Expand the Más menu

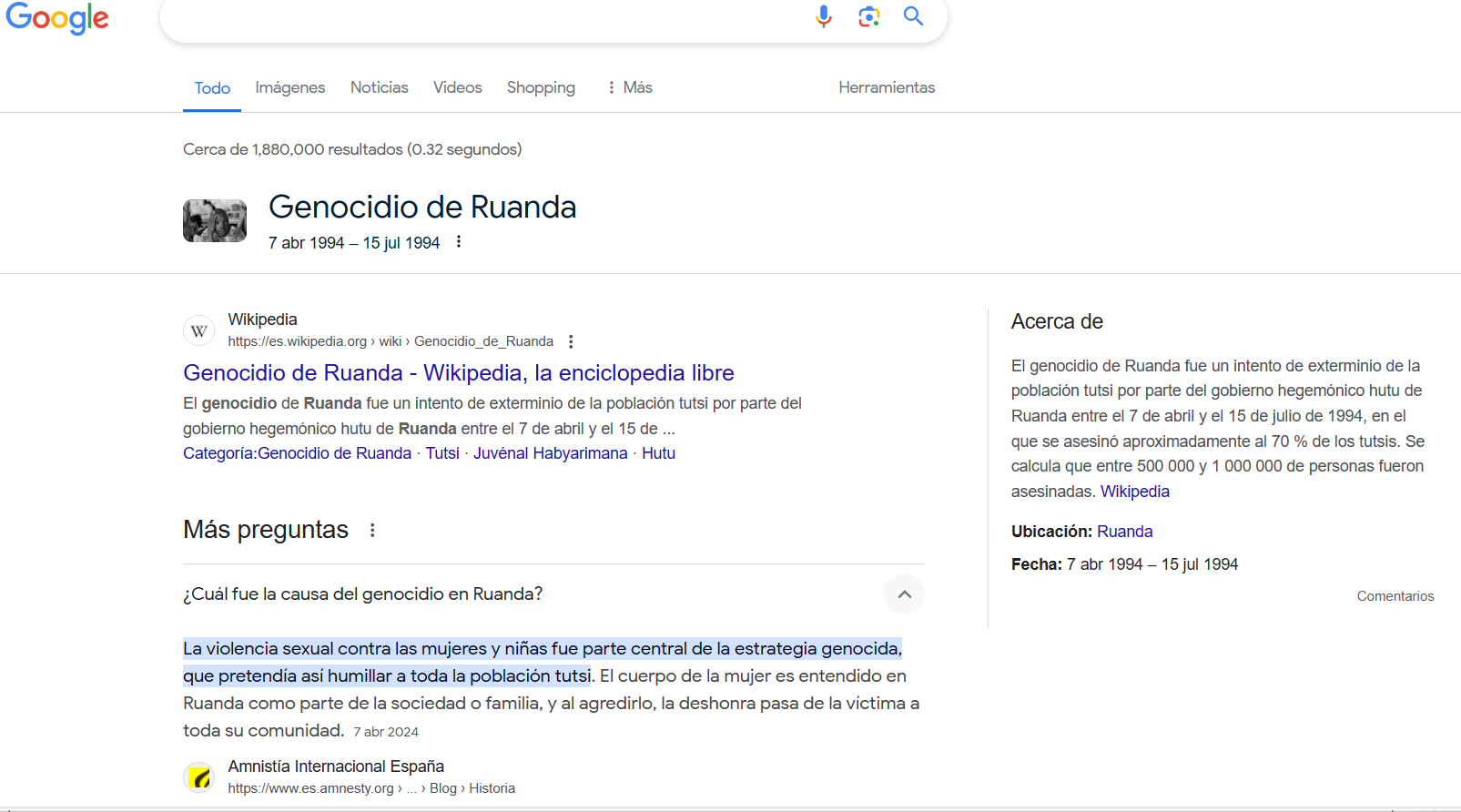[x=630, y=87]
